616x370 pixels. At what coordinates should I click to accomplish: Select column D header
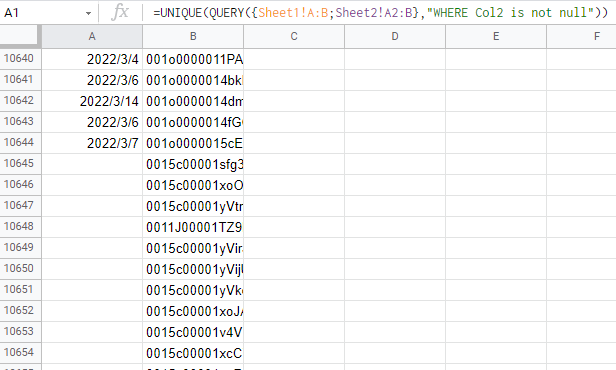[x=395, y=37]
